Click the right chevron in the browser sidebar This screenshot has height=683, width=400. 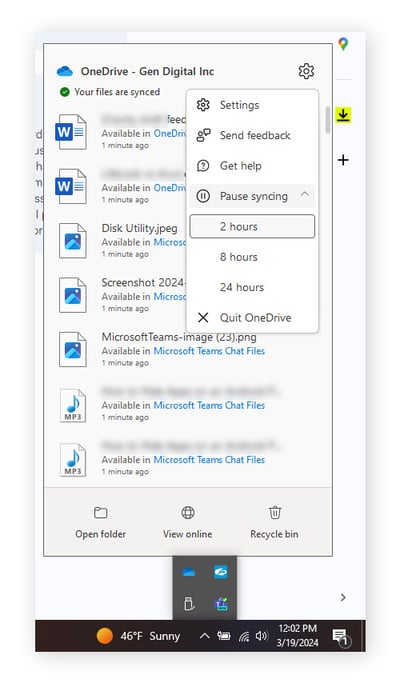[x=343, y=597]
